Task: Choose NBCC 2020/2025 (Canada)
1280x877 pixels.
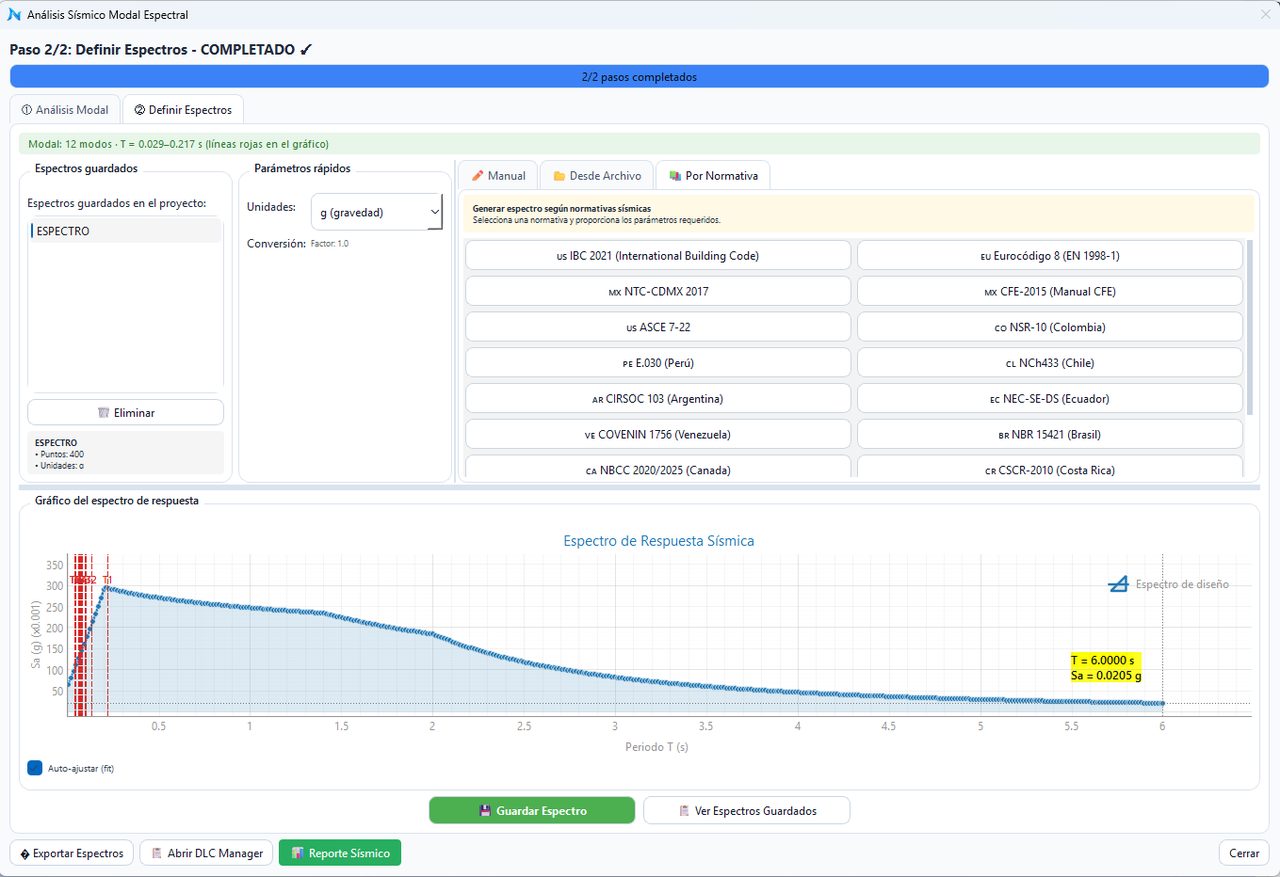Action: [x=658, y=469]
